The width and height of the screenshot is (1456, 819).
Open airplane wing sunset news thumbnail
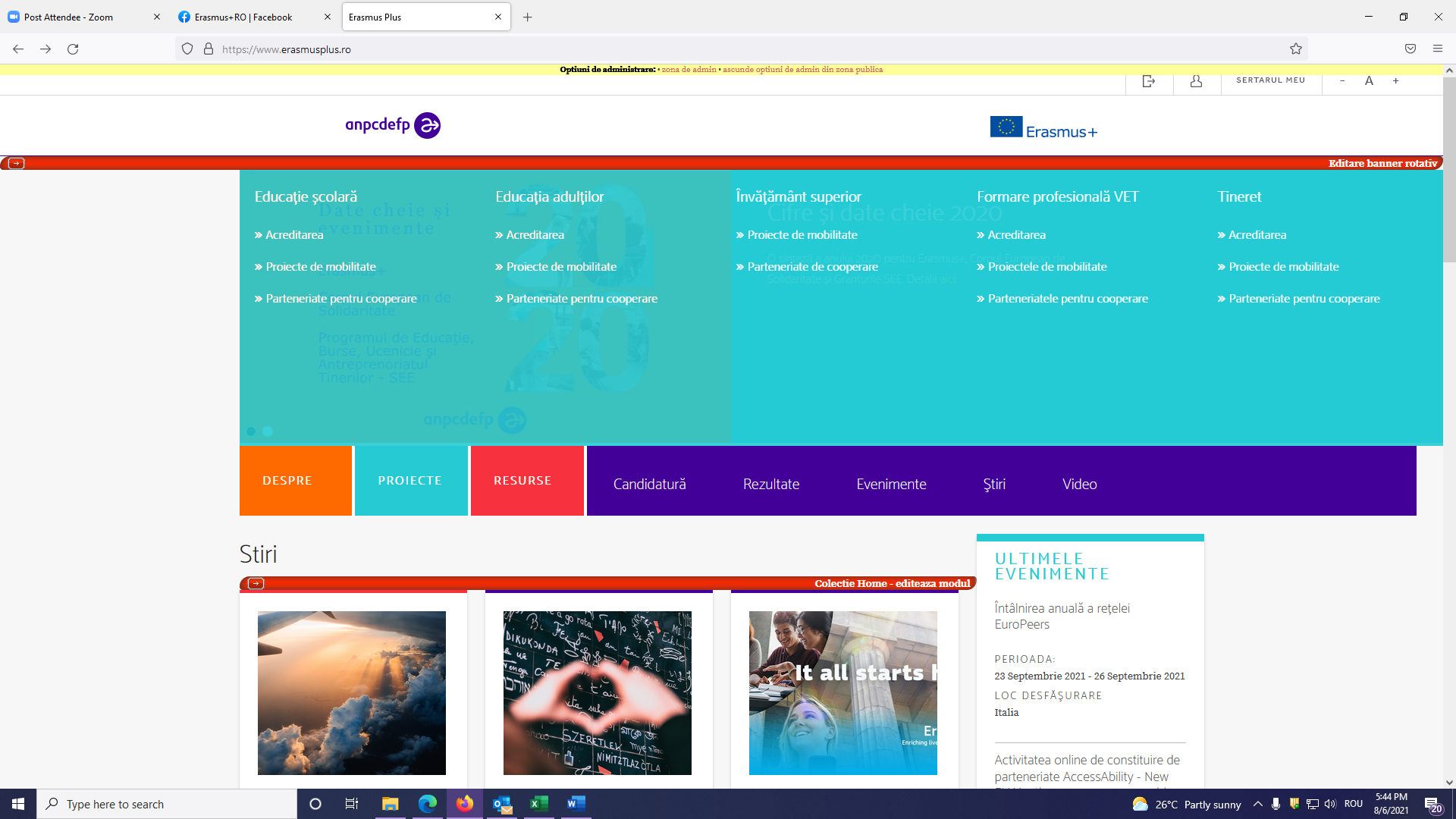(352, 693)
